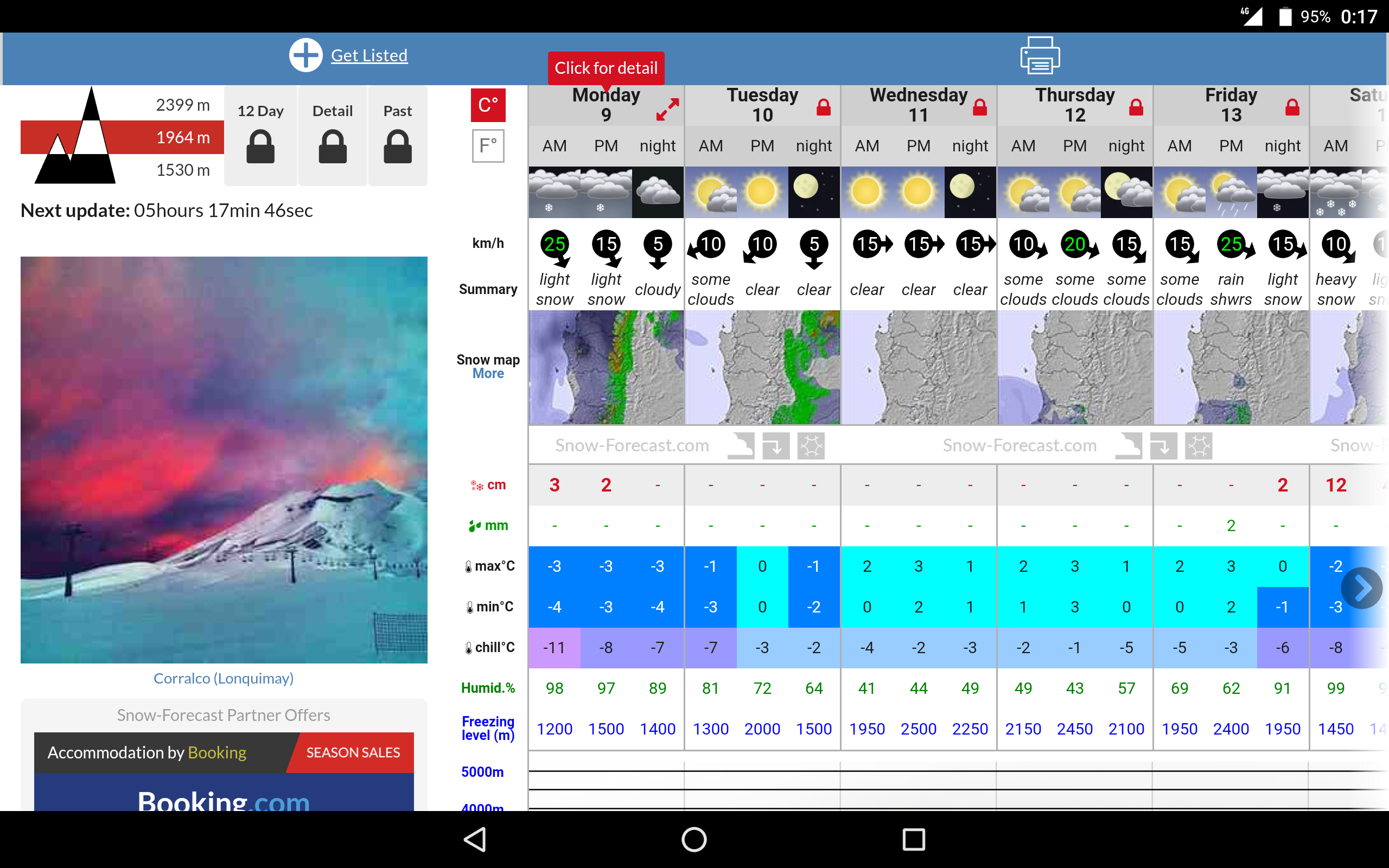Select the 1964 m mid elevation
1389x868 pixels.
point(182,137)
